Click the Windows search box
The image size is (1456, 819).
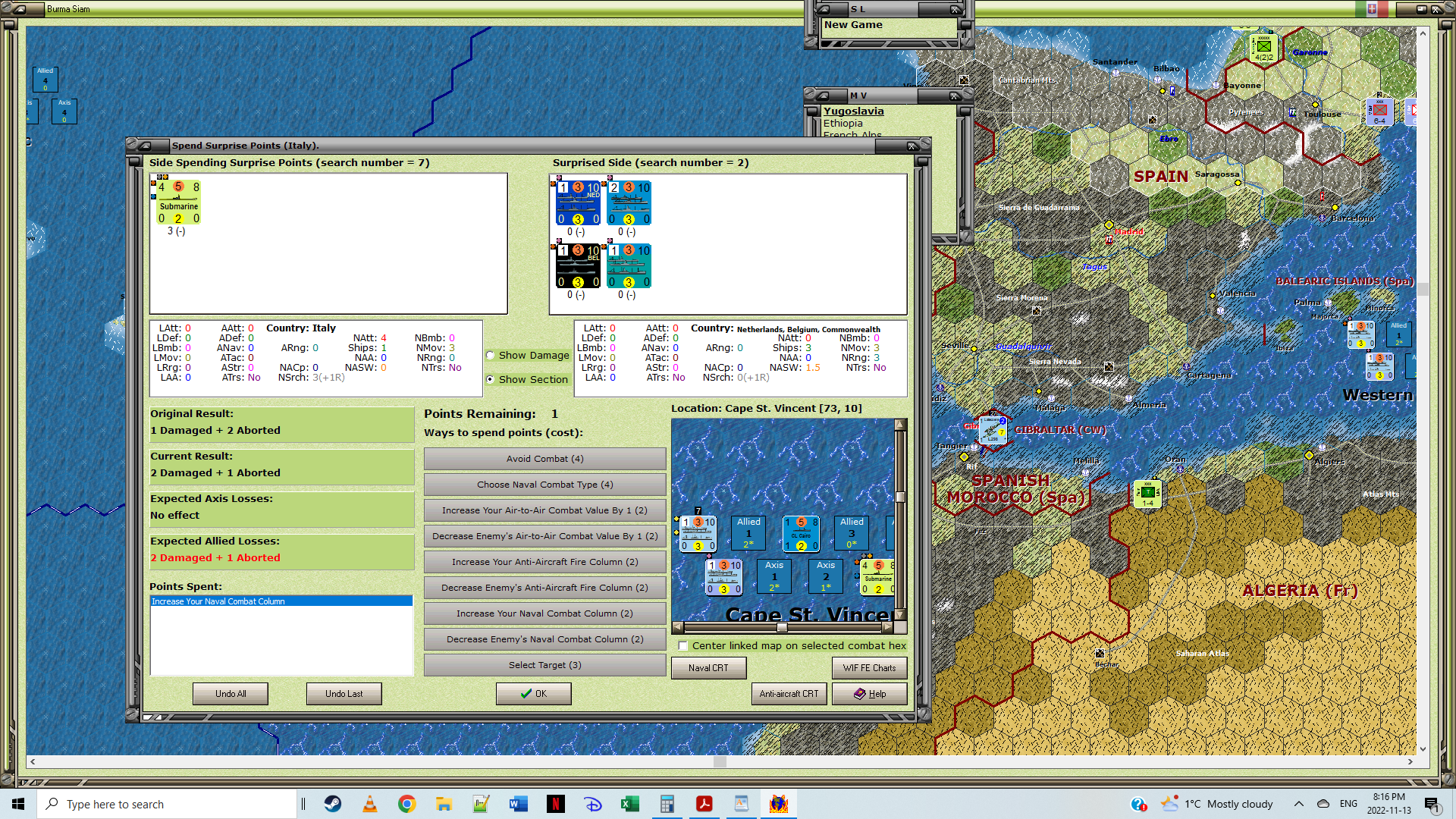167,804
